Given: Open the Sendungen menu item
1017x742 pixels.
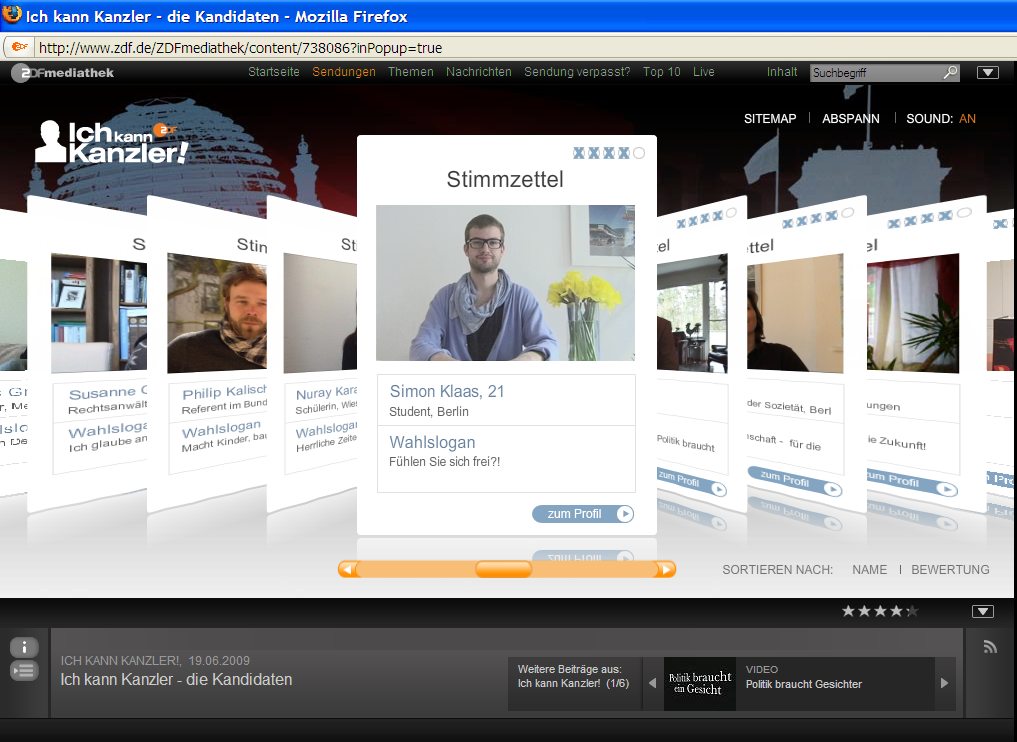Looking at the screenshot, I should pyautogui.click(x=344, y=72).
